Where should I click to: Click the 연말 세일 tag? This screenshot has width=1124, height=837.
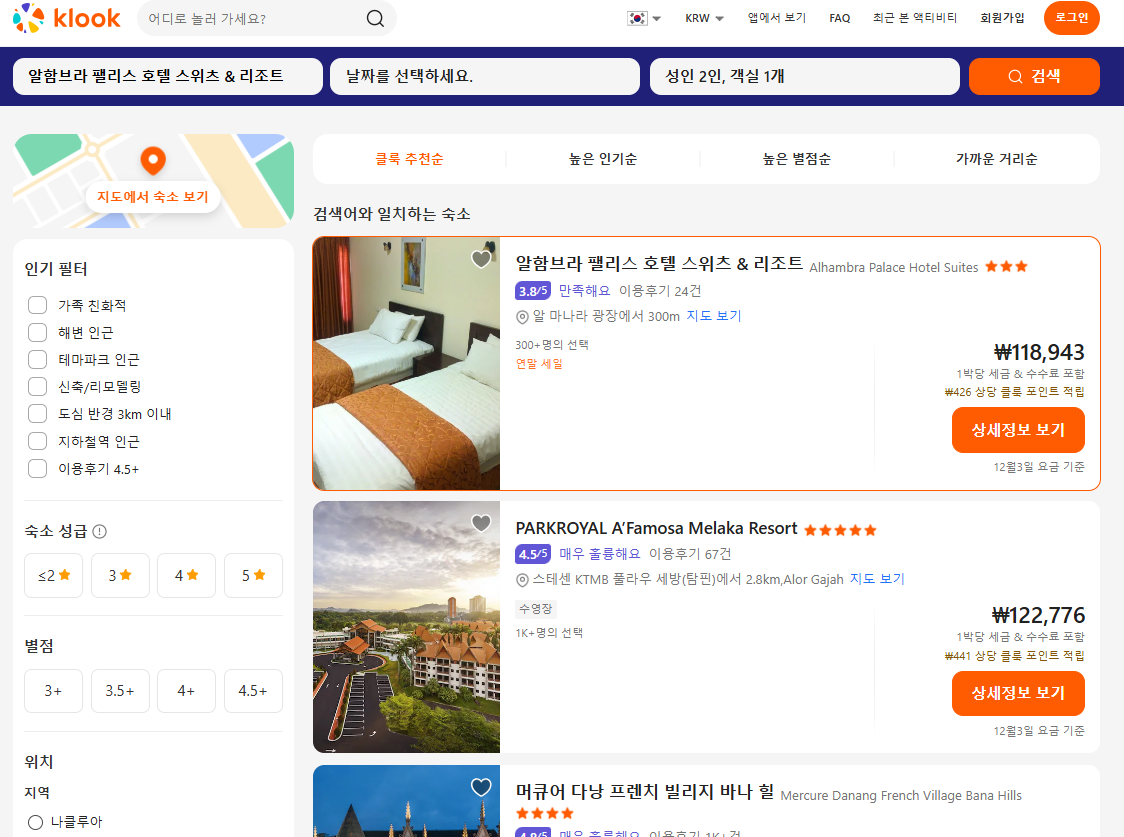pos(539,364)
